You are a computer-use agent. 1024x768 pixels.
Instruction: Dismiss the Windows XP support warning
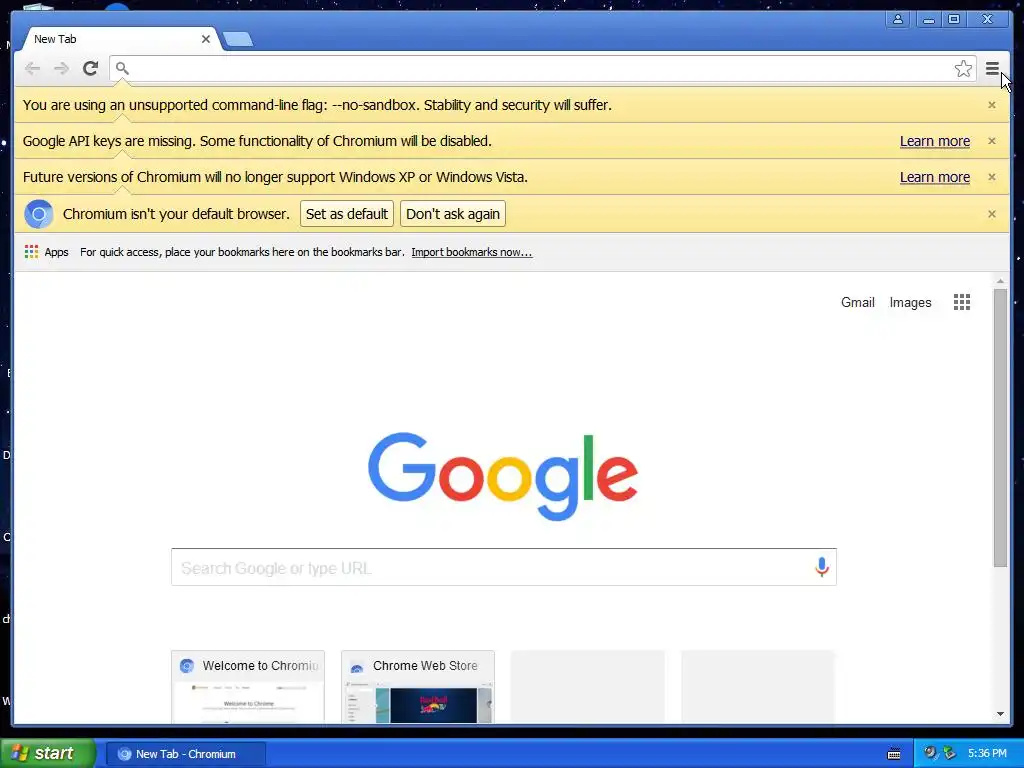[991, 177]
